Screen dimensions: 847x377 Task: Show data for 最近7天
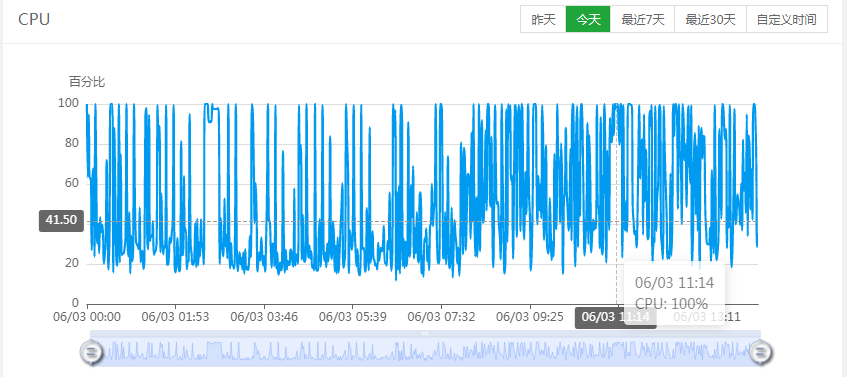(642, 19)
